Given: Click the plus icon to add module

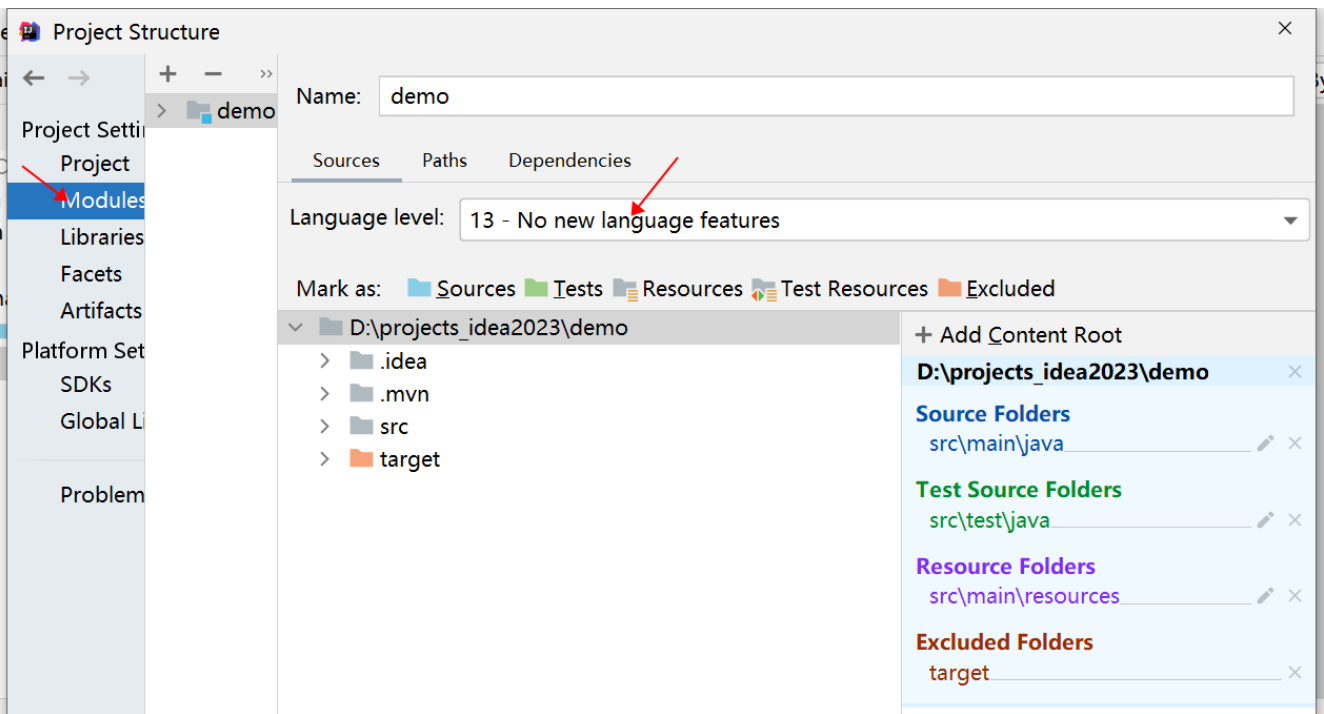Looking at the screenshot, I should tap(168, 74).
